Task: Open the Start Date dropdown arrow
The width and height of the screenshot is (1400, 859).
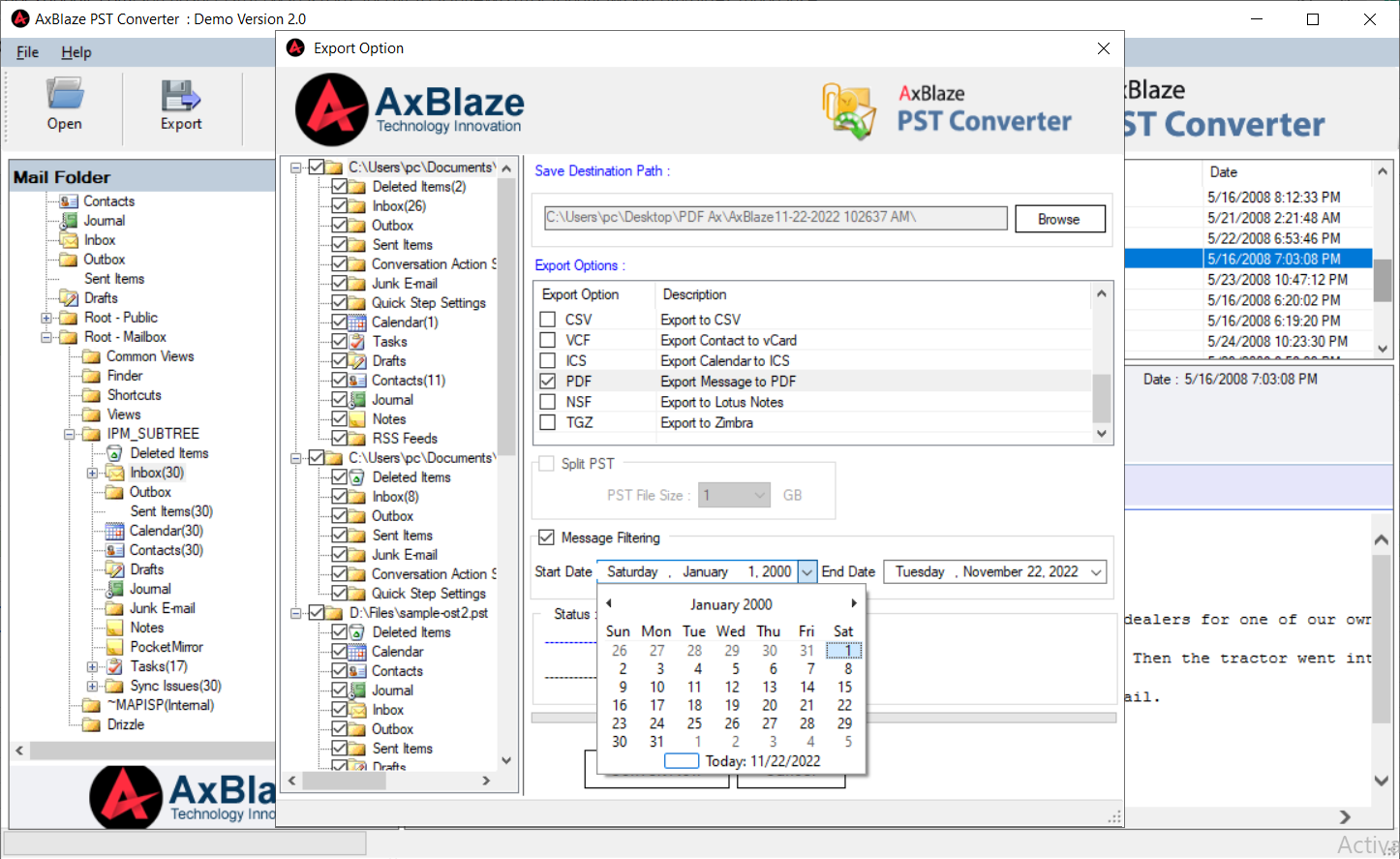Action: (x=807, y=572)
